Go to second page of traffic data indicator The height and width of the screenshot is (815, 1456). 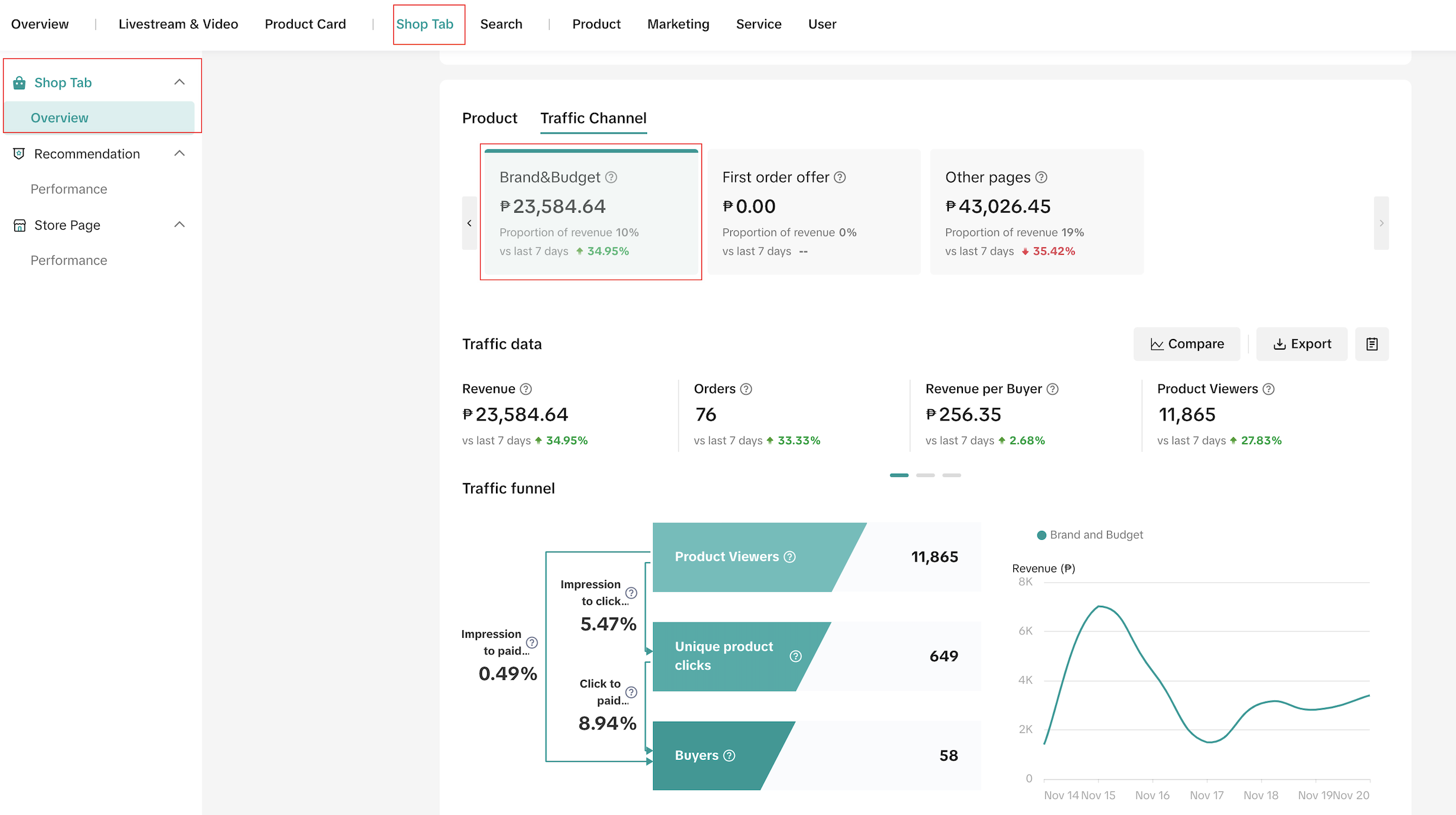pos(925,475)
